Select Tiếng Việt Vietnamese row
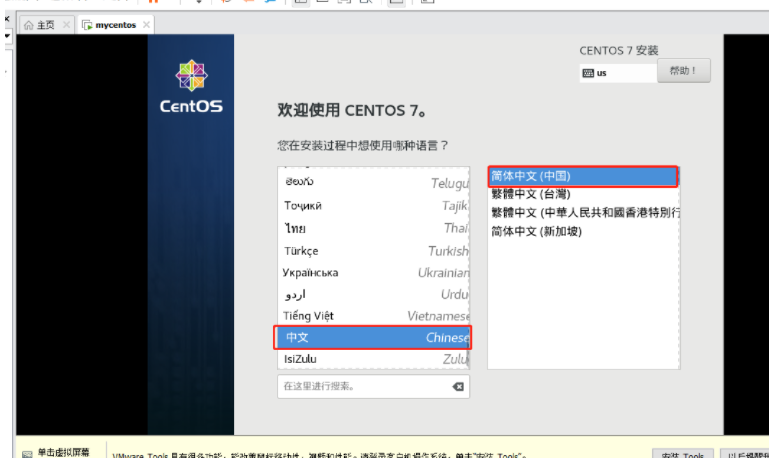Image resolution: width=770 pixels, height=465 pixels. 373,316
